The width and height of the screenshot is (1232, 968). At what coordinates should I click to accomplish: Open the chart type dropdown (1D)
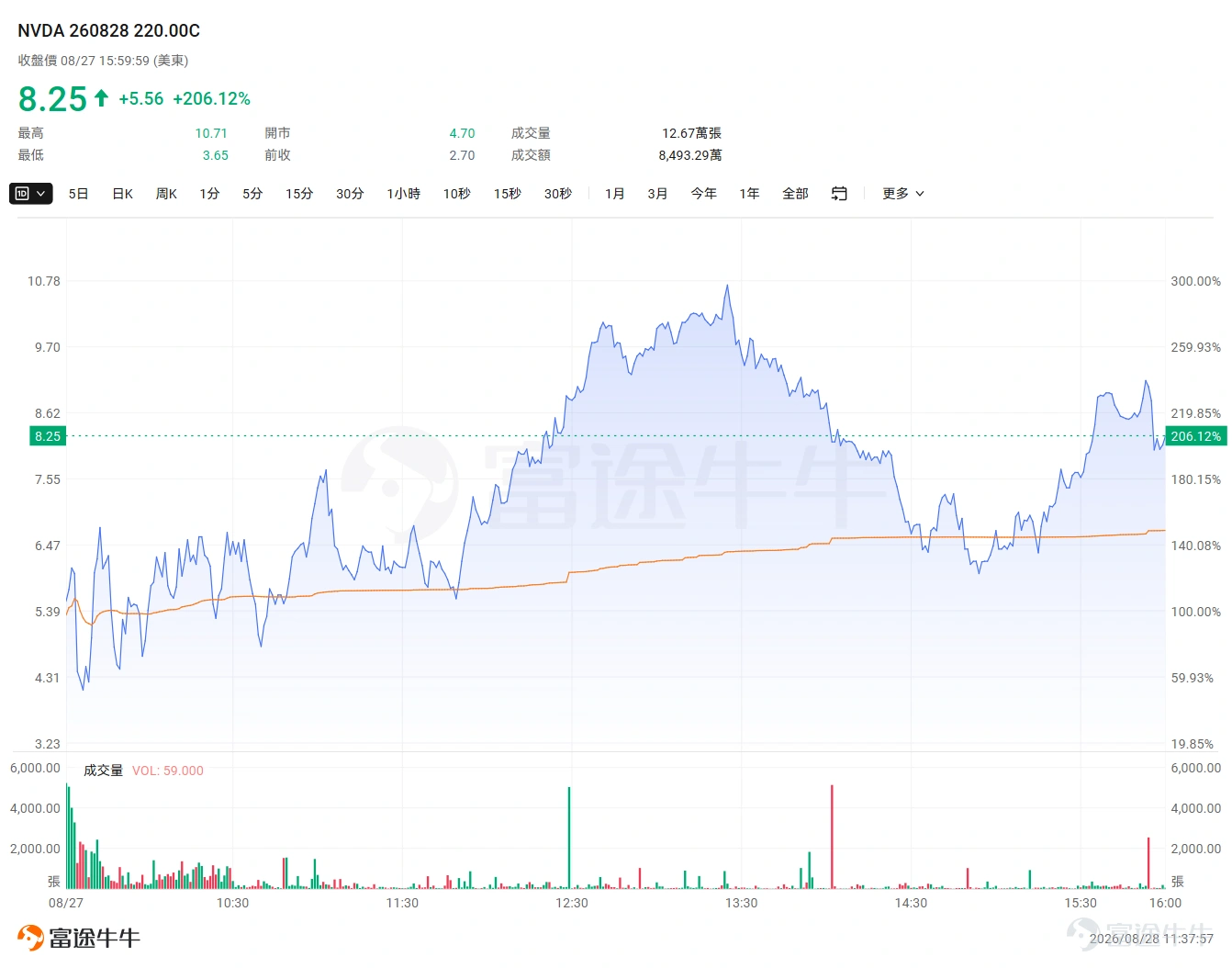pos(30,194)
